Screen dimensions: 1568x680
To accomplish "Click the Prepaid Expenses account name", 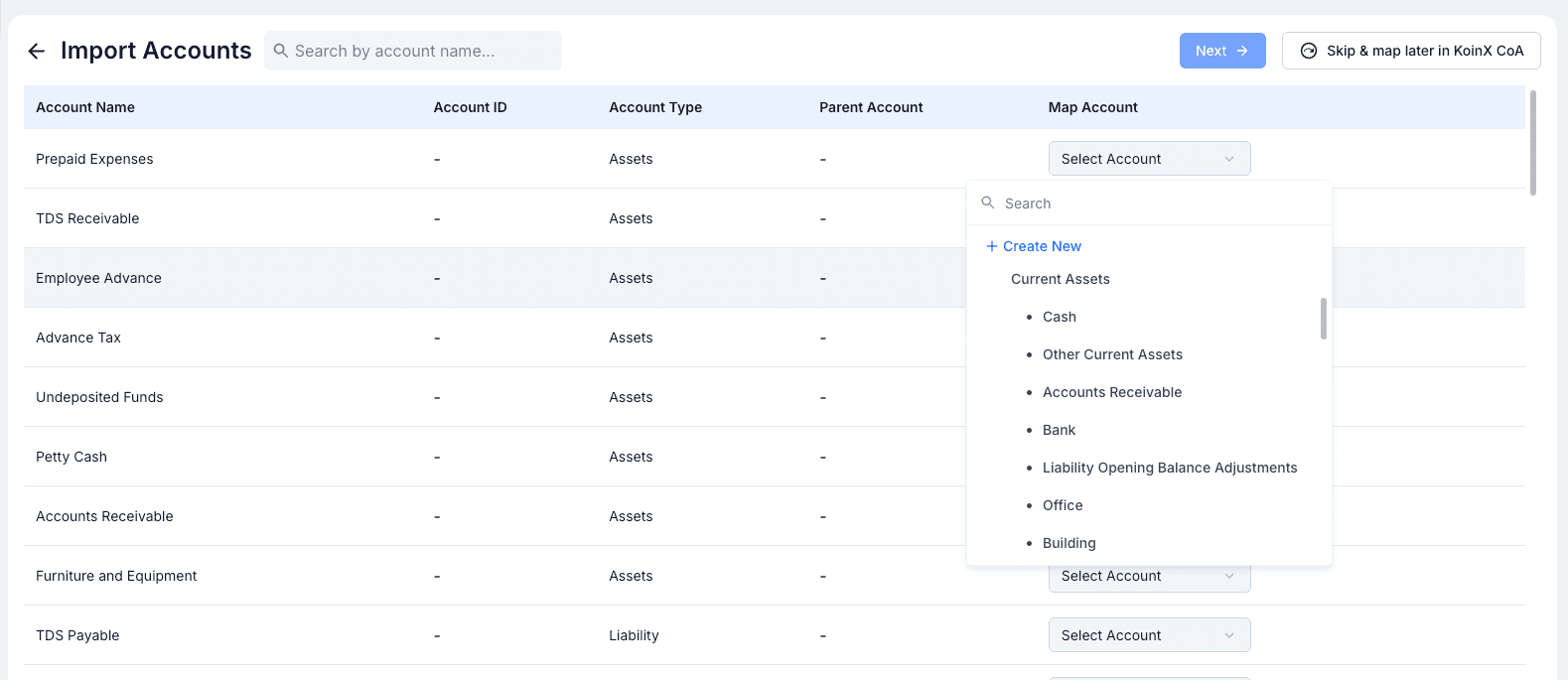I will pos(94,159).
